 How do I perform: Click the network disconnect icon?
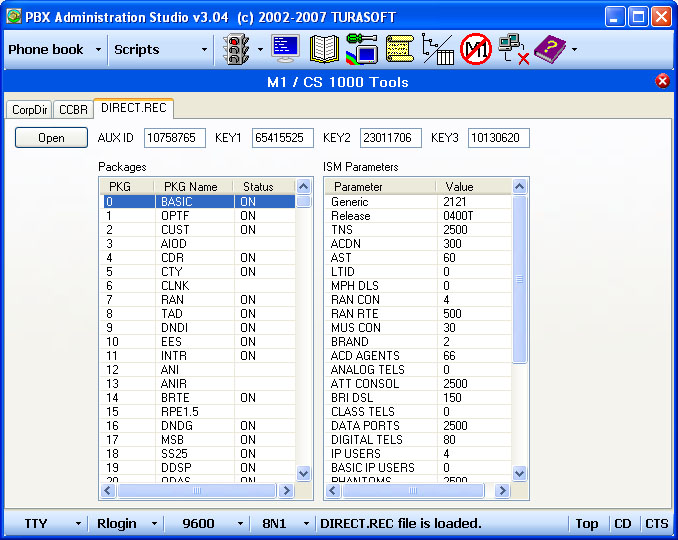tap(514, 49)
